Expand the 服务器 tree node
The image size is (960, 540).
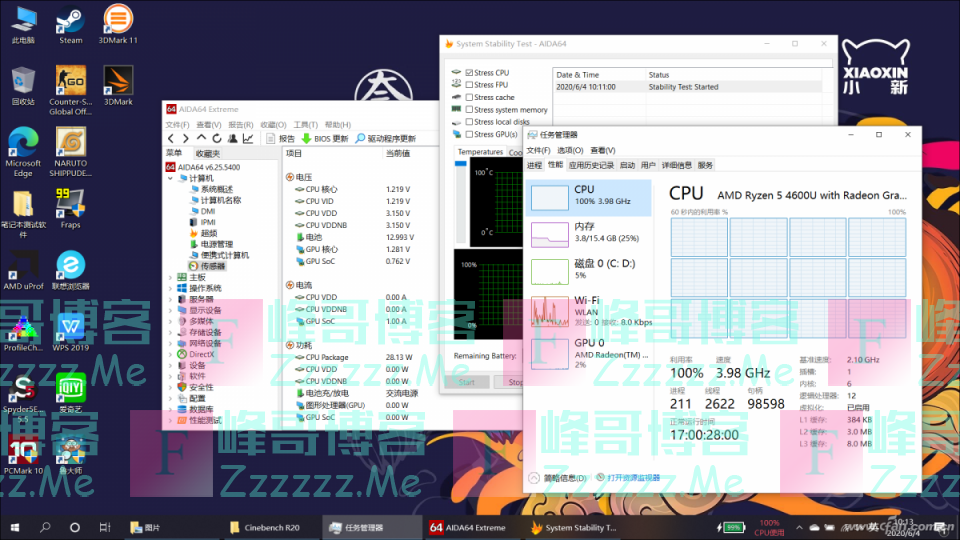pos(171,299)
